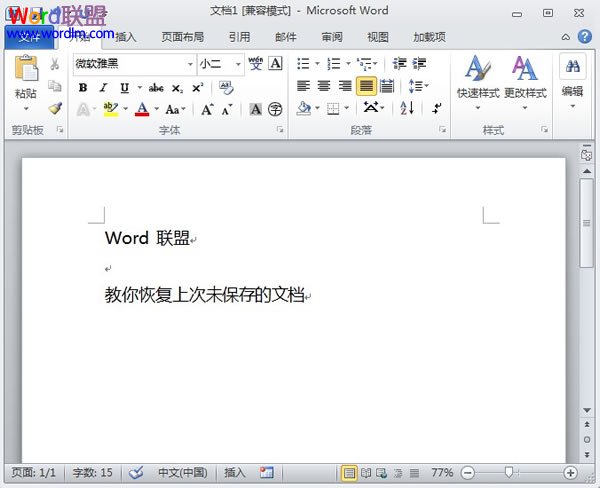Apply red font color
Image resolution: width=600 pixels, height=488 pixels.
142,109
